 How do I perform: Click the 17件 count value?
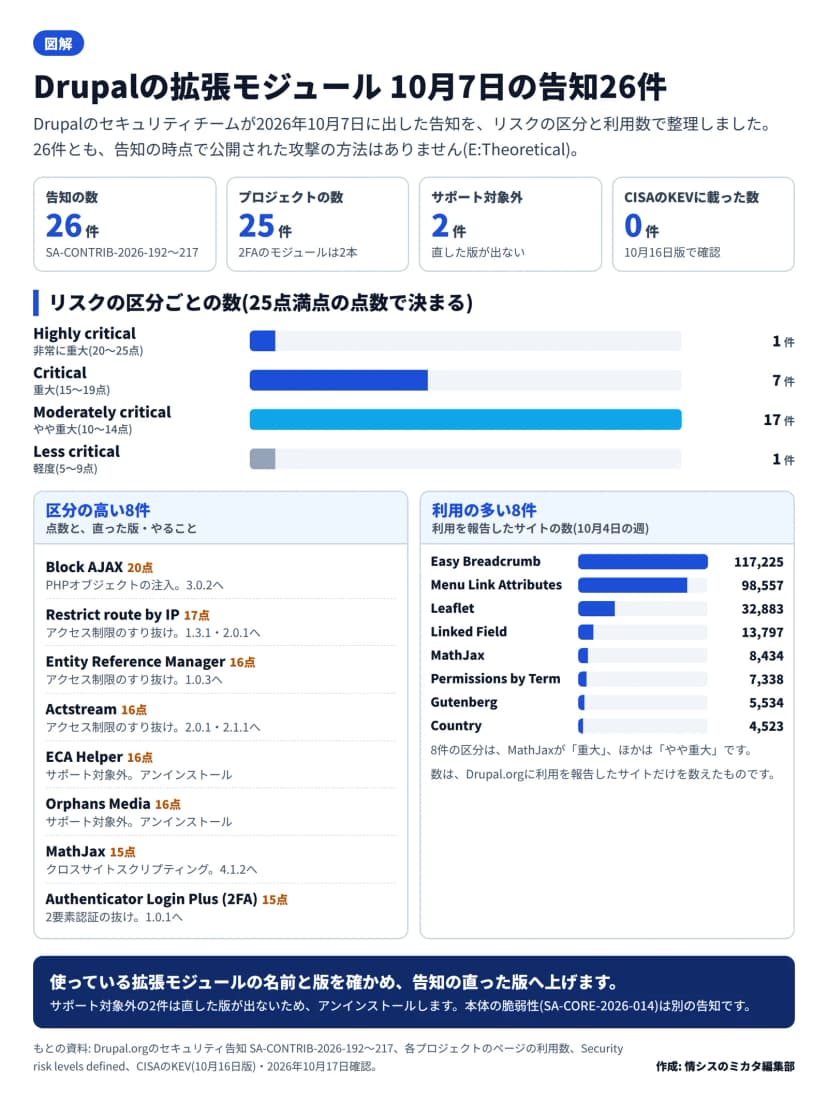[x=779, y=420]
